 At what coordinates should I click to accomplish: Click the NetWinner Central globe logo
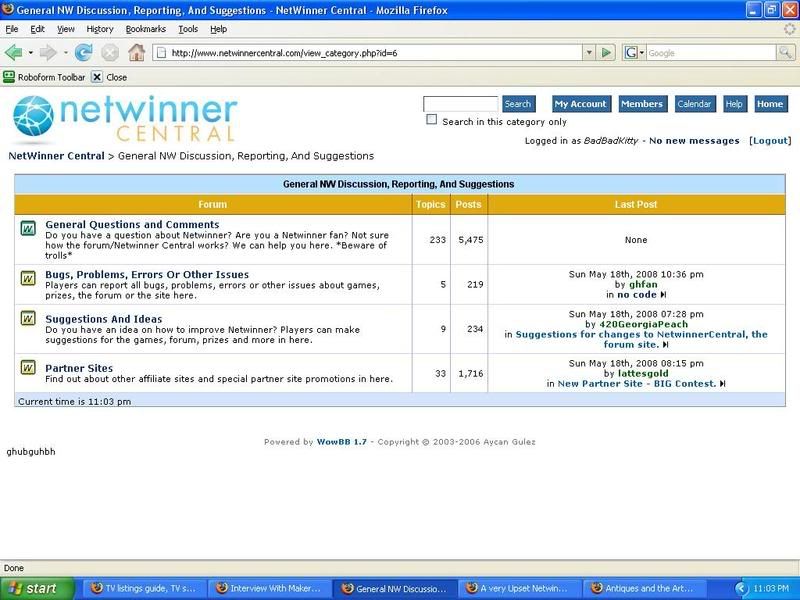[x=33, y=116]
